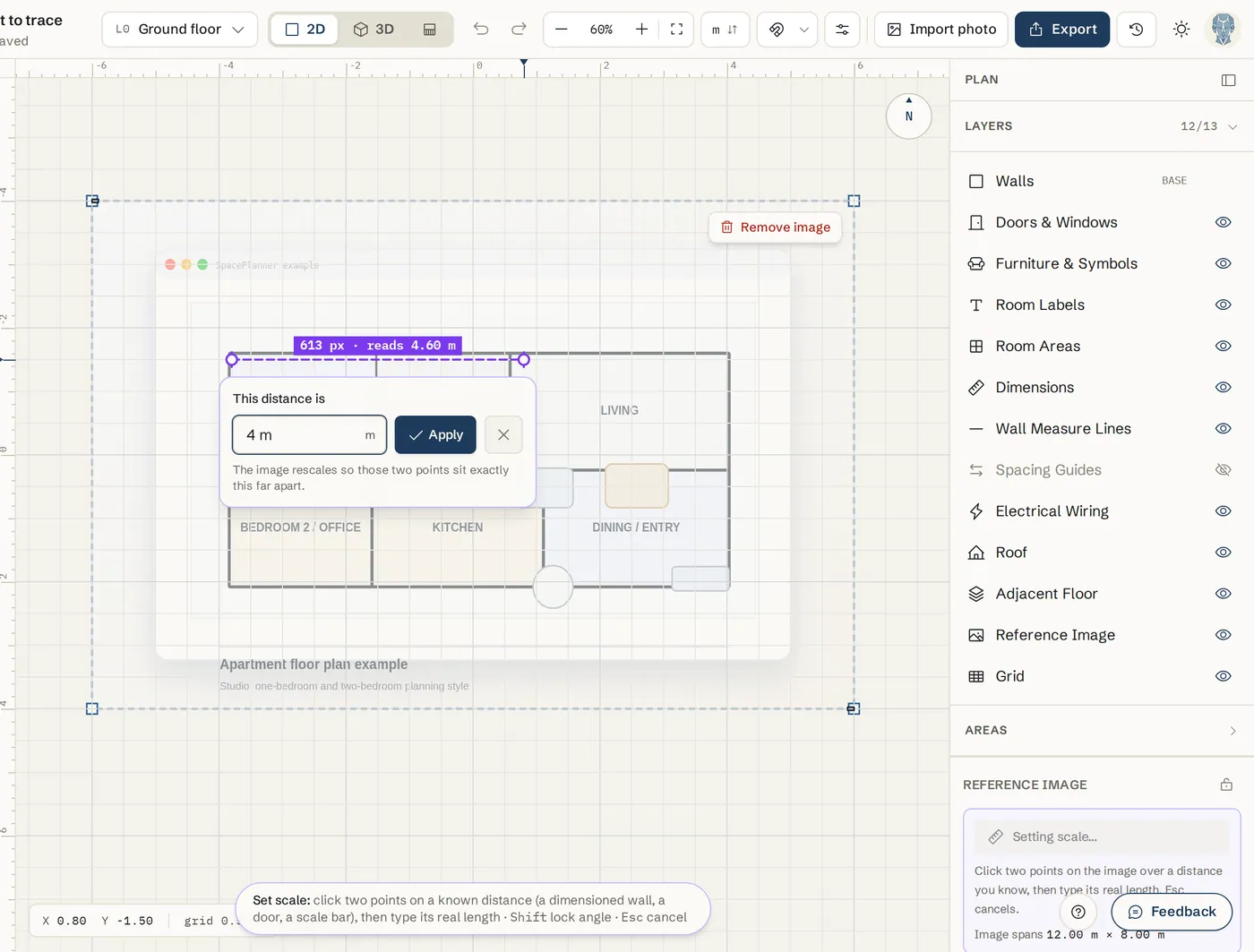Open the Ground floor level dropdown
Viewport: 1254px width, 952px height.
pyautogui.click(x=180, y=30)
